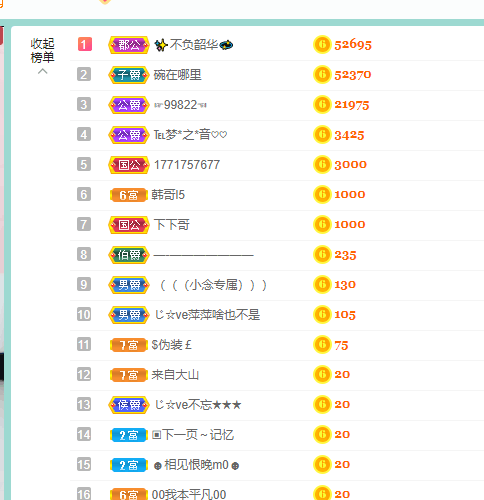The image size is (484, 500).
Task: Click the 伯爵 badge on rank 8
Action: point(129,255)
